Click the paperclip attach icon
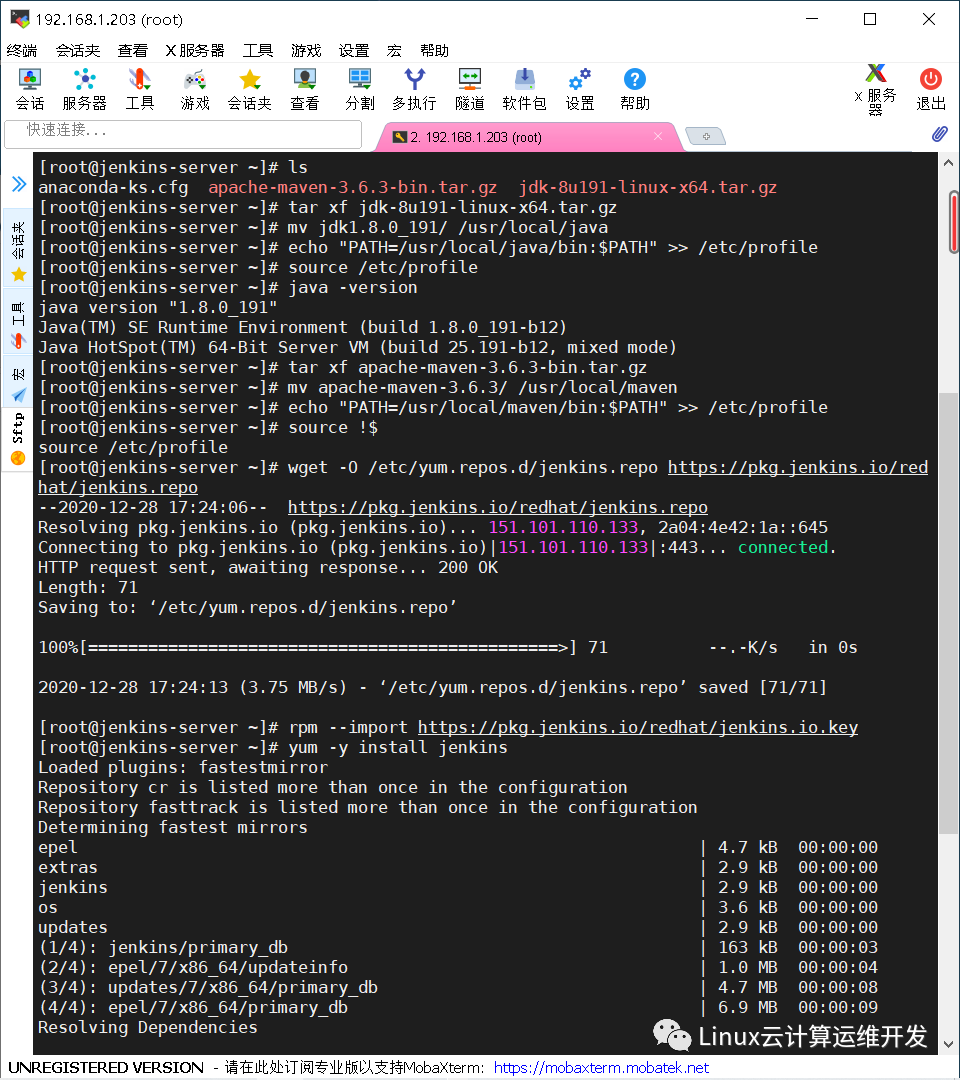This screenshot has width=960, height=1080. tap(939, 134)
